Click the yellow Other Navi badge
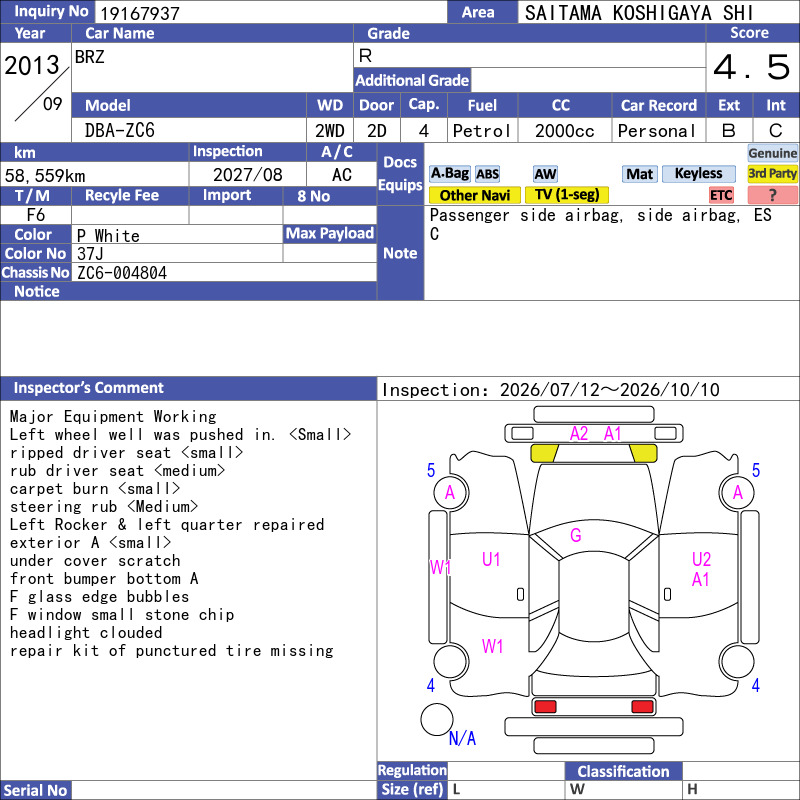Image resolution: width=800 pixels, height=800 pixels. (474, 195)
